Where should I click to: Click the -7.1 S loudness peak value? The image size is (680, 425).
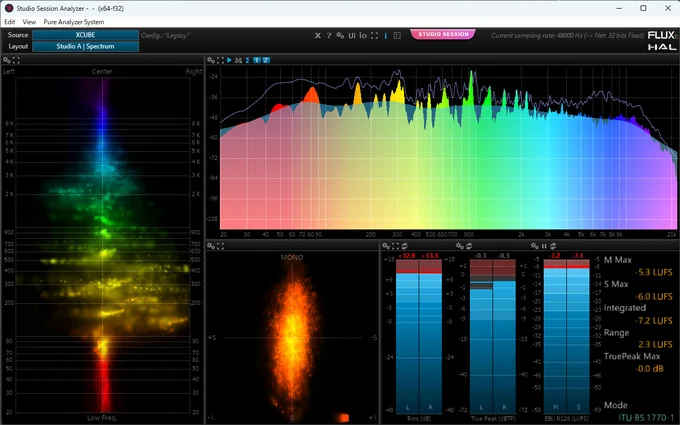[578, 256]
